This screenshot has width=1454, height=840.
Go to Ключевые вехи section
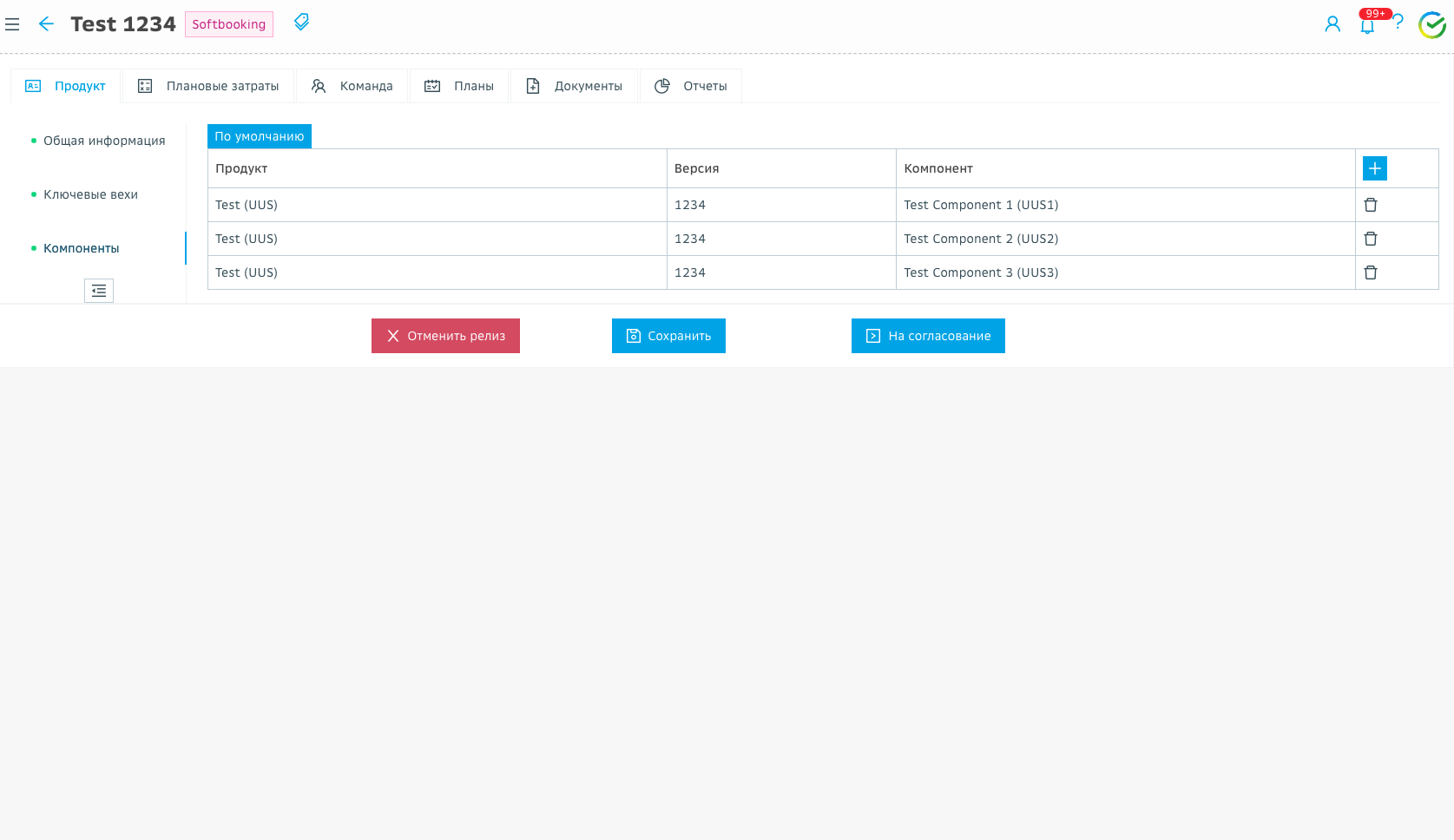click(x=90, y=194)
